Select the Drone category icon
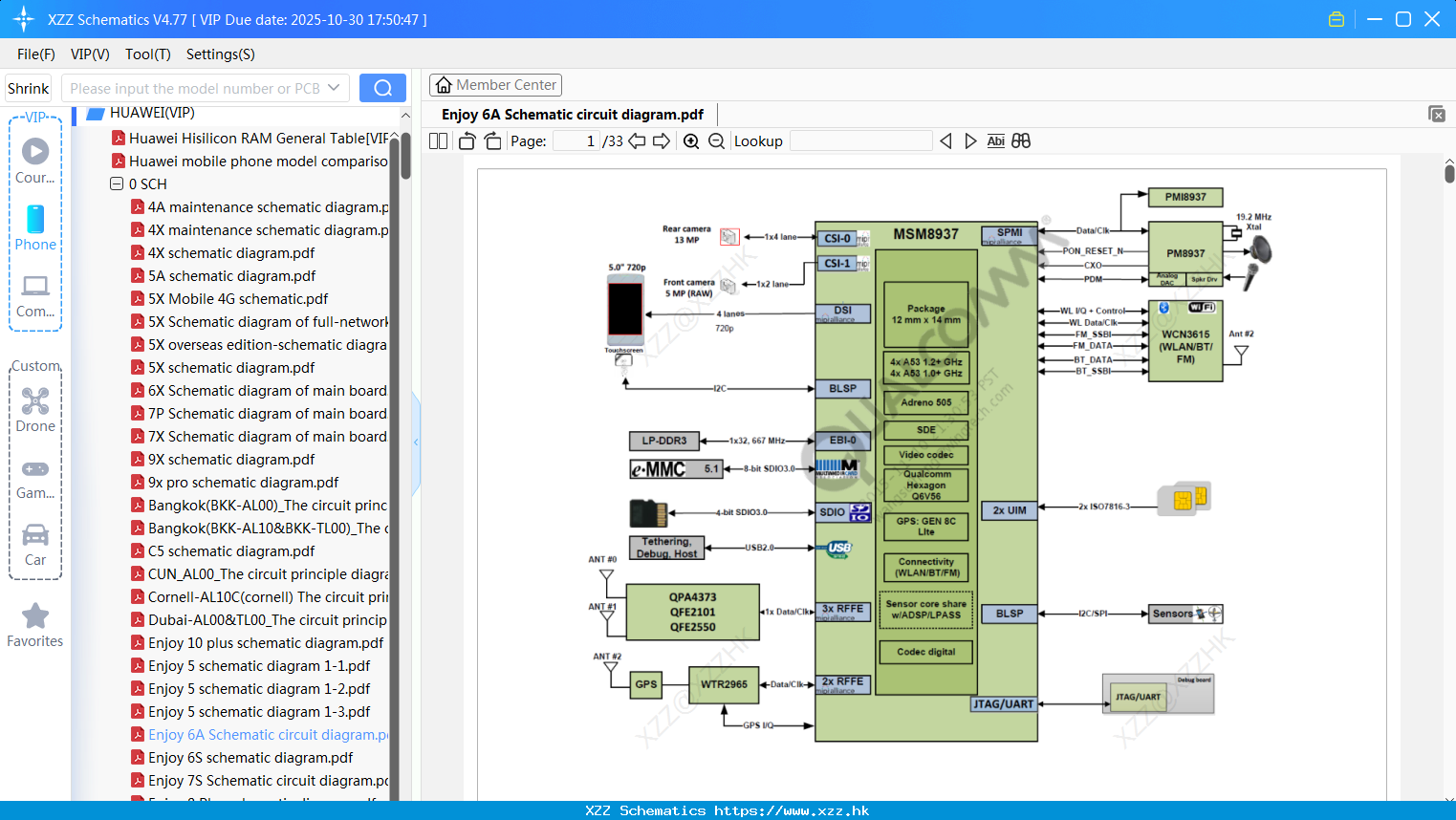Image resolution: width=1456 pixels, height=820 pixels. coord(35,409)
